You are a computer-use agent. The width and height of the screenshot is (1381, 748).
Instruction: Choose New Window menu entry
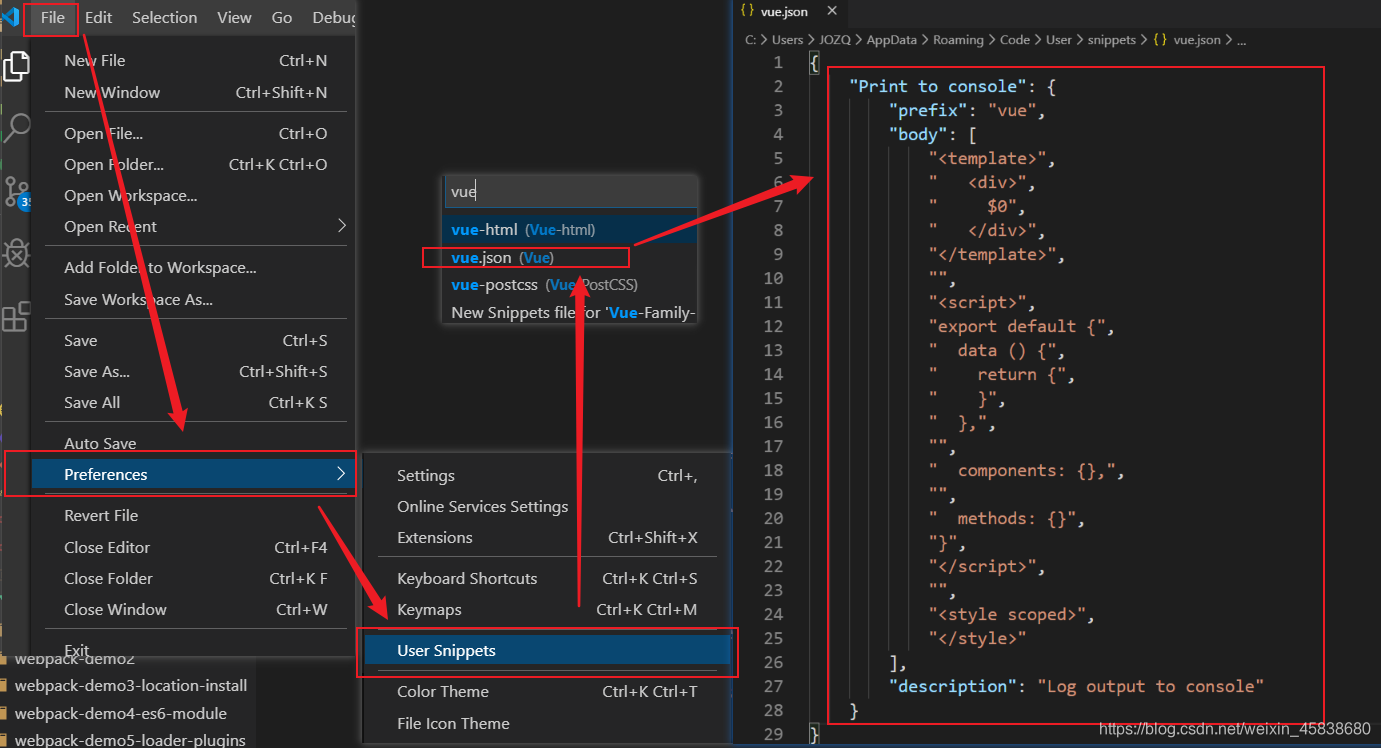[195, 92]
